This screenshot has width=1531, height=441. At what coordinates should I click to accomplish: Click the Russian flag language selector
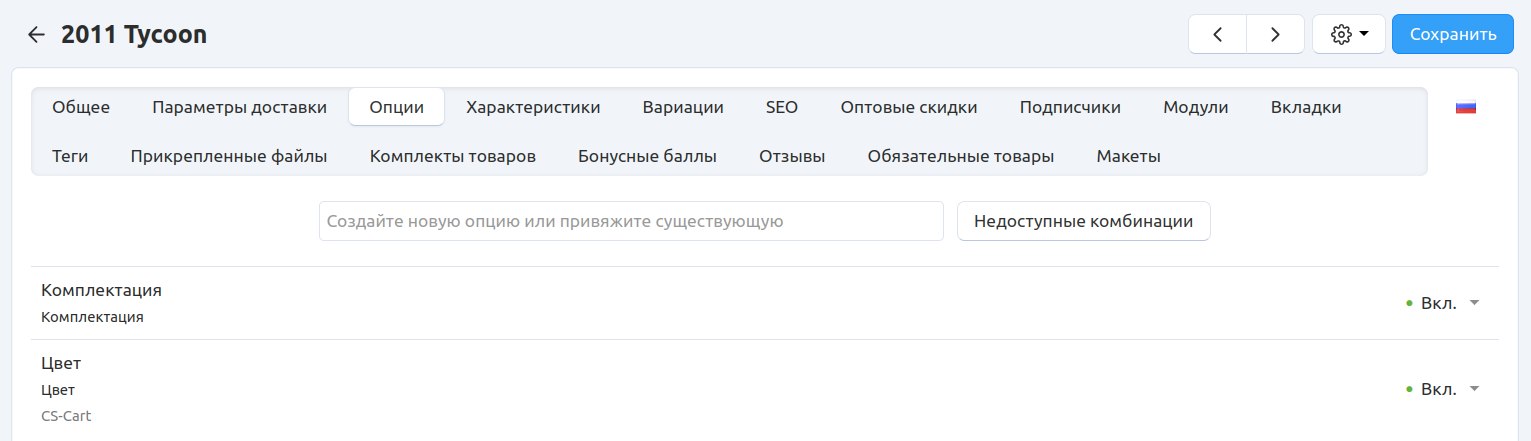(1466, 108)
